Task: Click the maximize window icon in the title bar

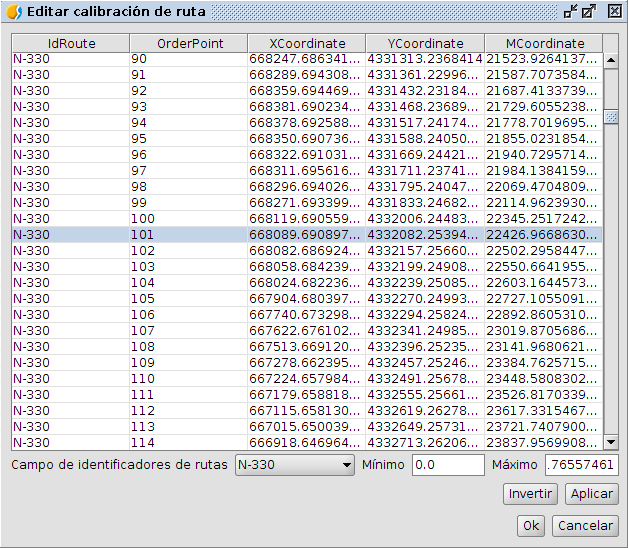Action: 590,12
